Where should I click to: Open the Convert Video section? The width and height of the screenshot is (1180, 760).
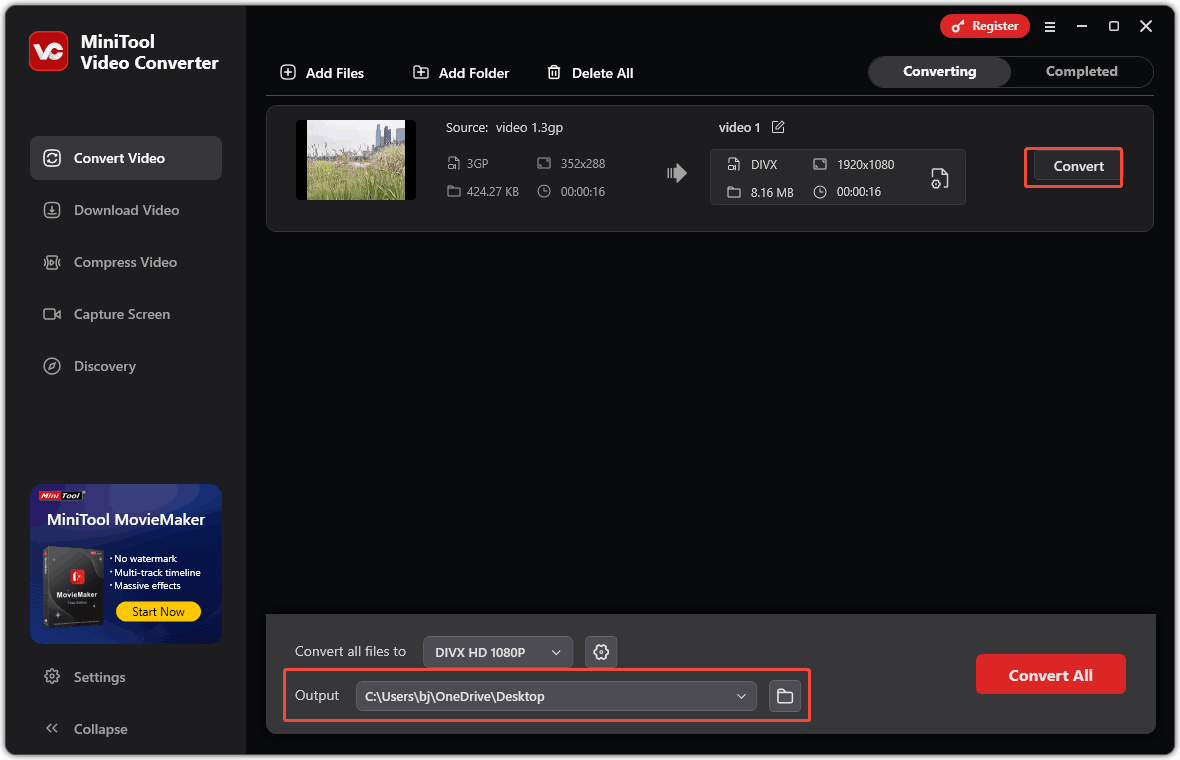126,158
